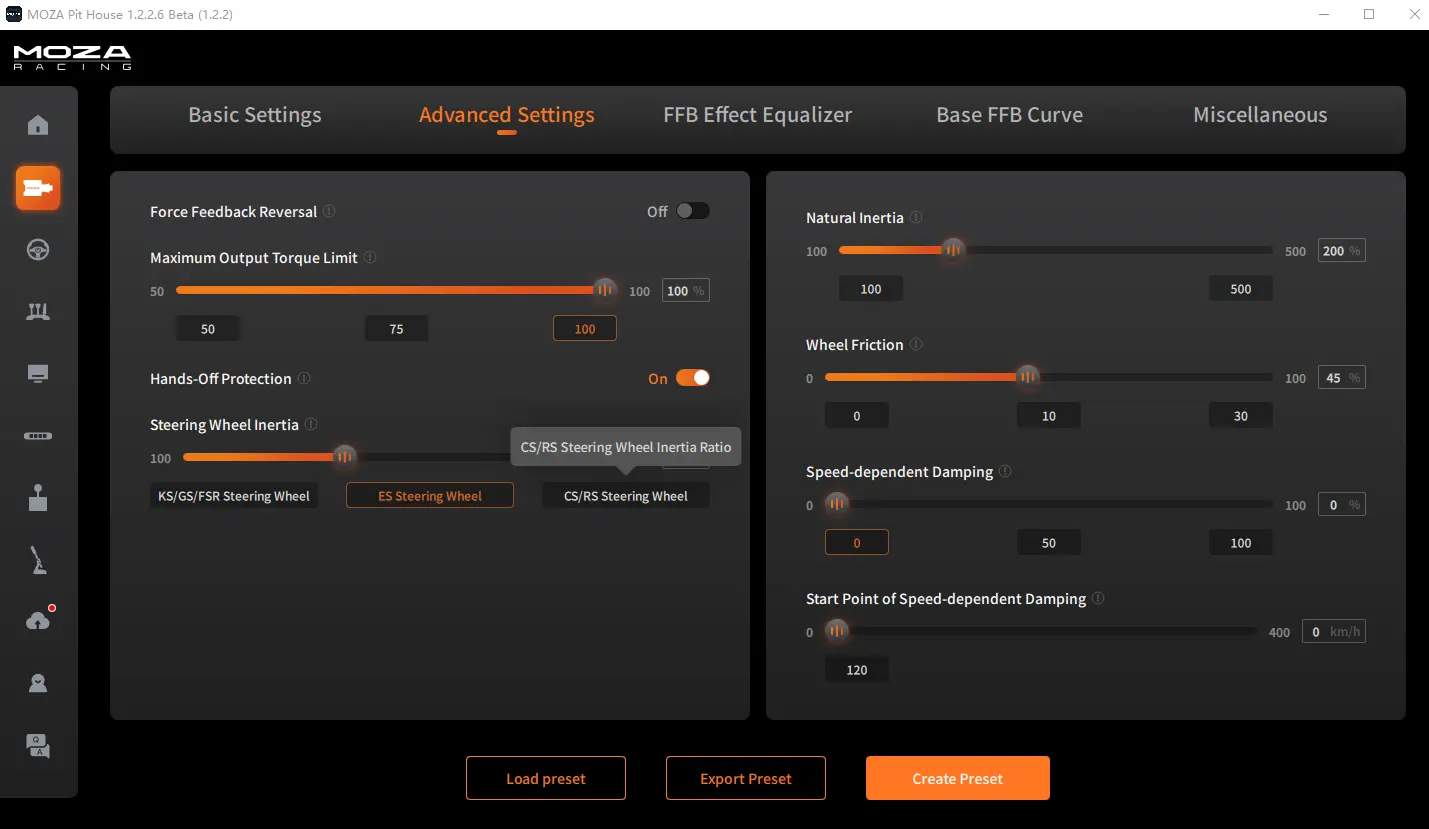Viewport: 1429px width, 829px height.
Task: Click info icon beside Maximum Output Torque Limit
Action: tap(370, 258)
